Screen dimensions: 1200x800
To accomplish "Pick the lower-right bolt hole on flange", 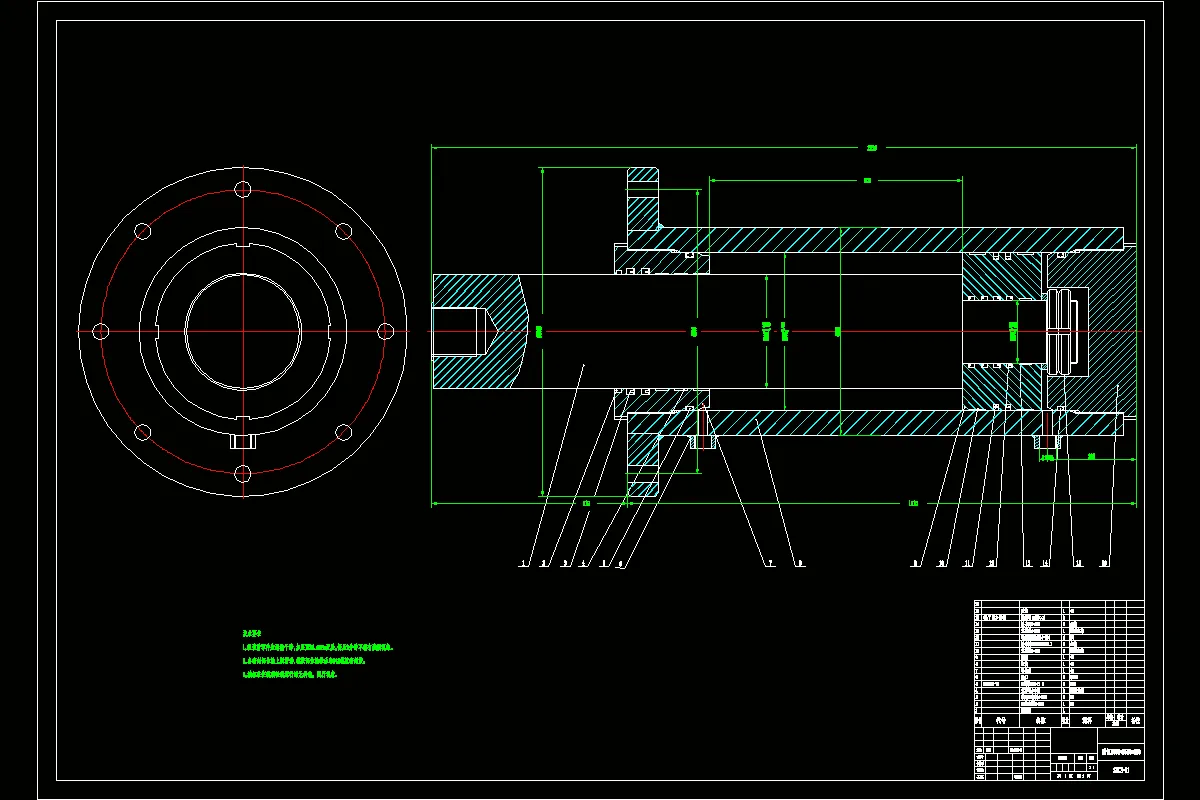I will 343,432.
